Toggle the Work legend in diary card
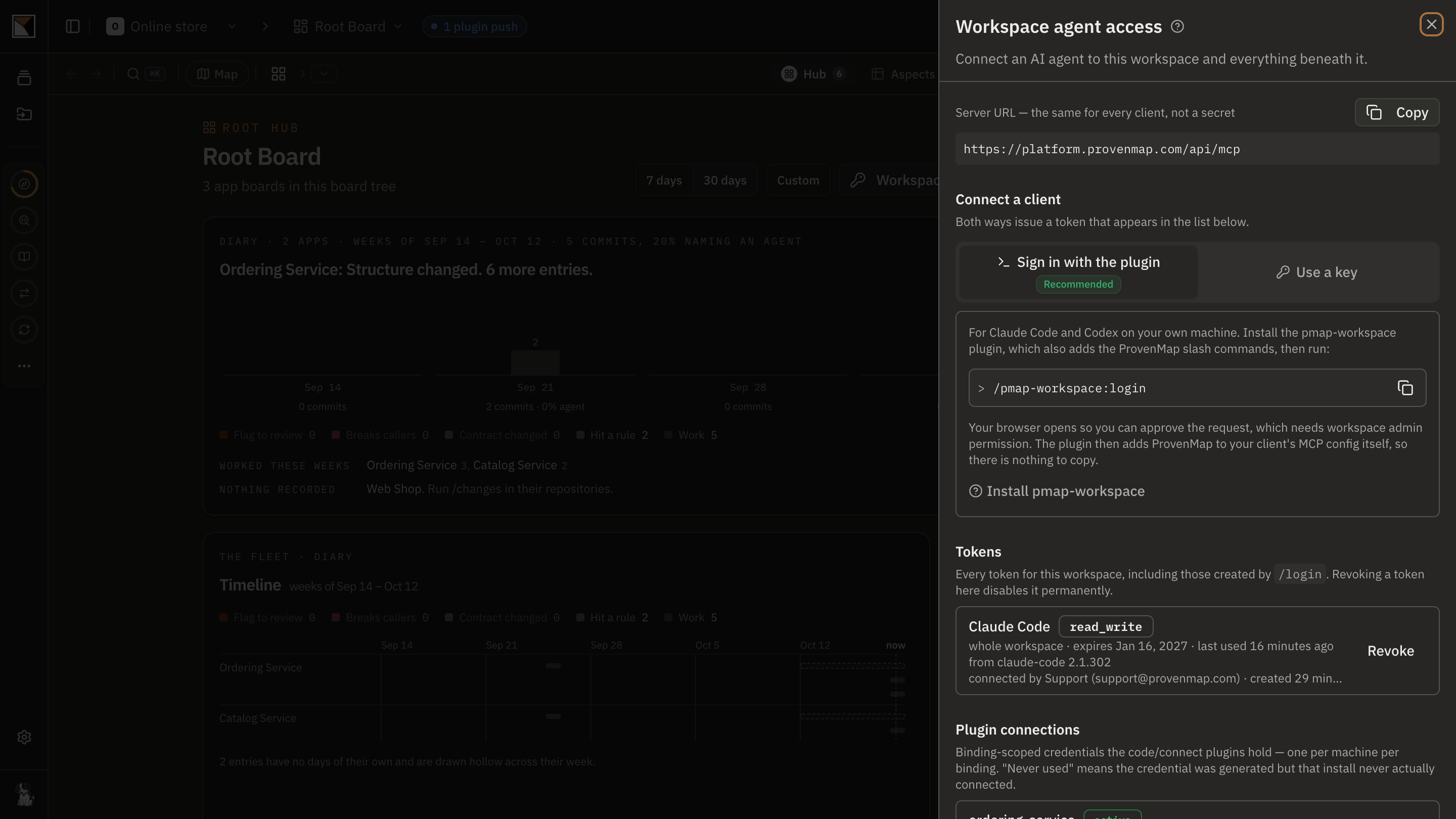This screenshot has width=1456, height=819. pyautogui.click(x=691, y=435)
